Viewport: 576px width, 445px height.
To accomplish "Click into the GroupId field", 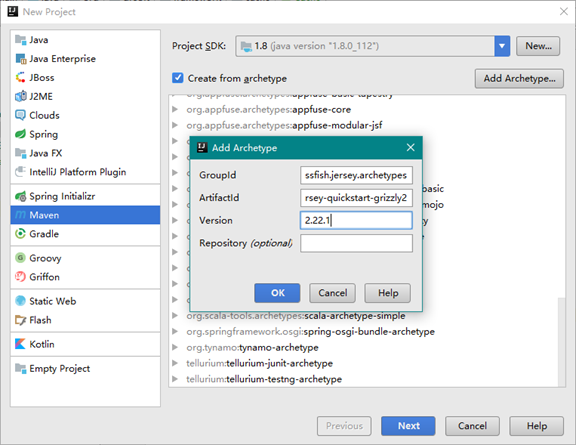I will tap(356, 175).
